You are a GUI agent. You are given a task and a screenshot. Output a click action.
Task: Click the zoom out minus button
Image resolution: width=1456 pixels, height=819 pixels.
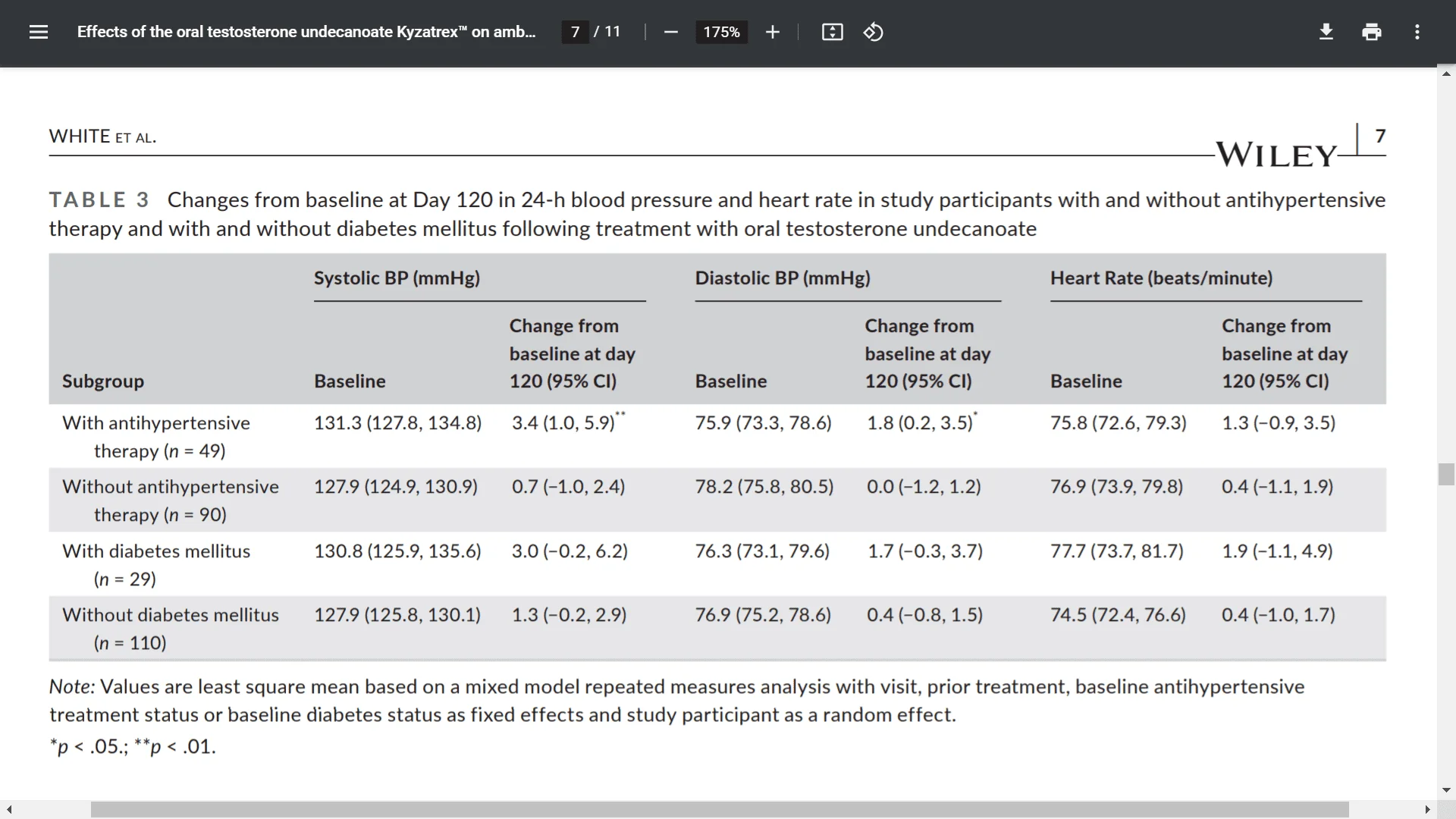click(670, 32)
